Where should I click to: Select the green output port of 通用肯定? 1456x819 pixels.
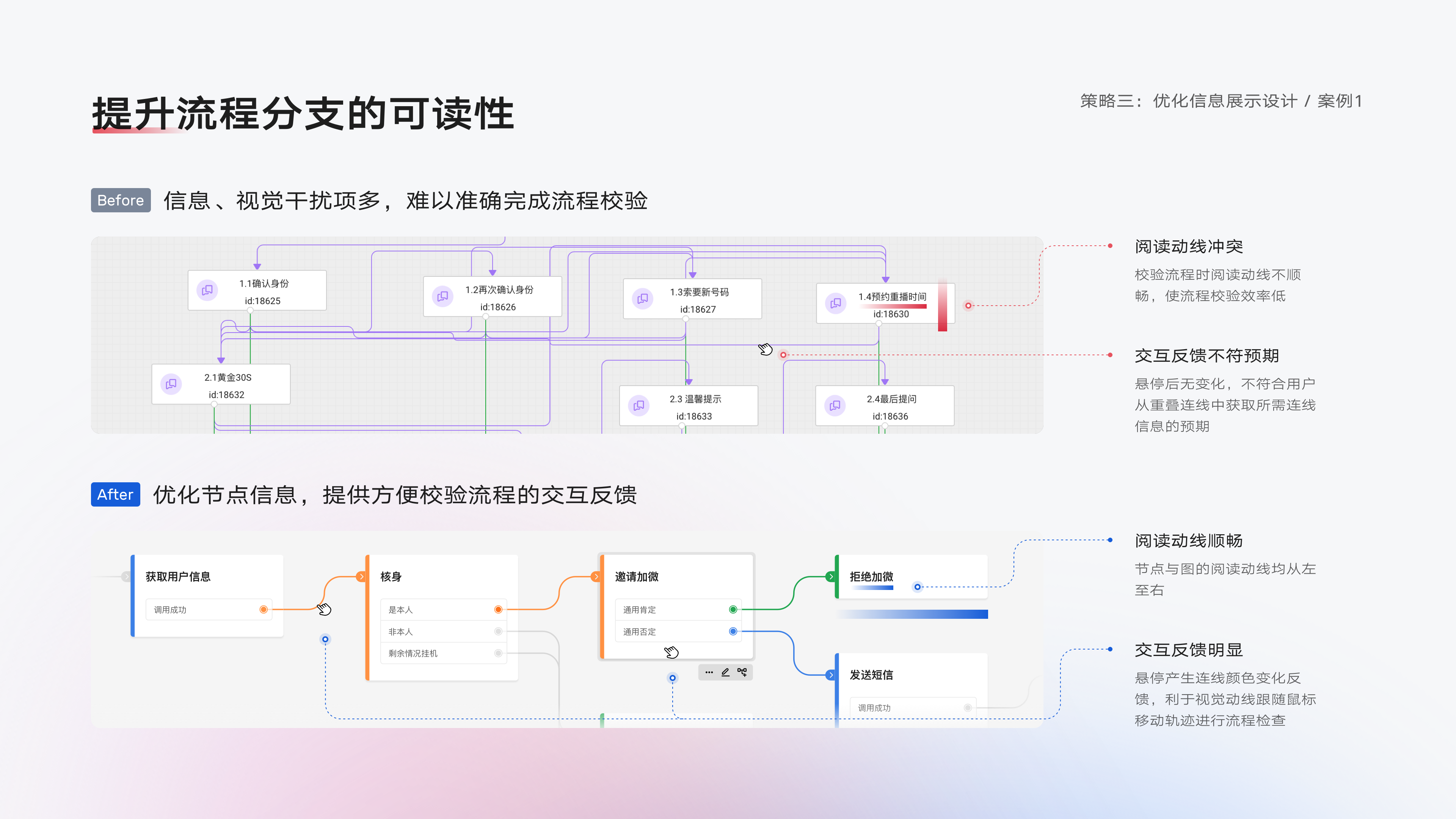(x=733, y=609)
